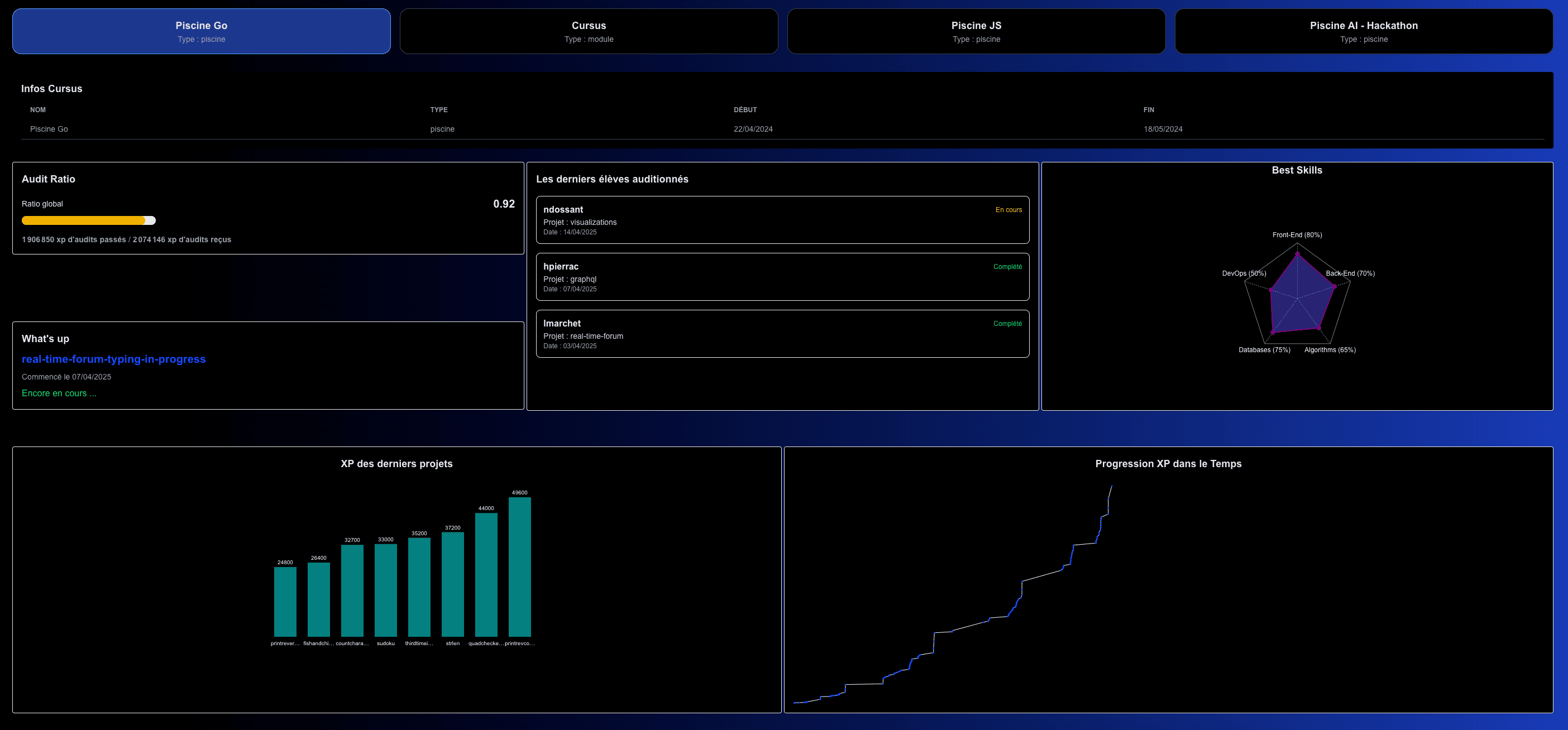Screen dimensions: 1568x730
Task: Click 'Projet : real-time-forum' text
Action: 583,336
